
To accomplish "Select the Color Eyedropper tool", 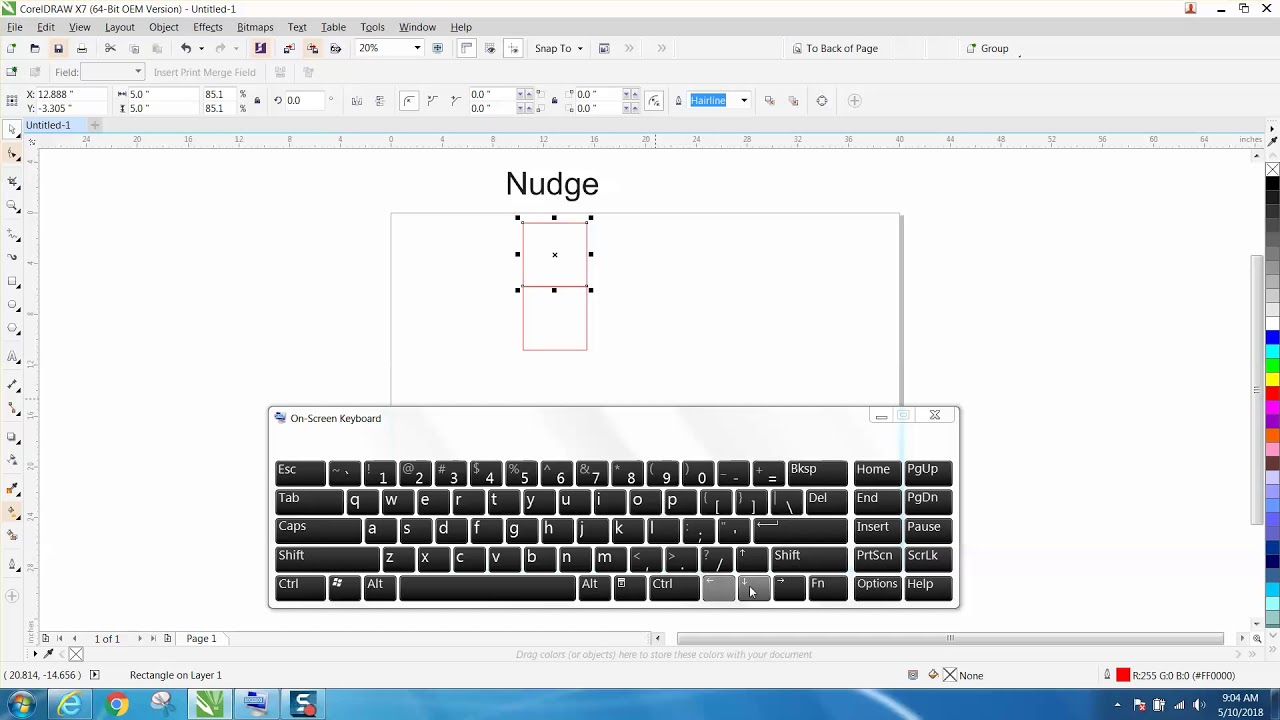I will [x=12, y=488].
